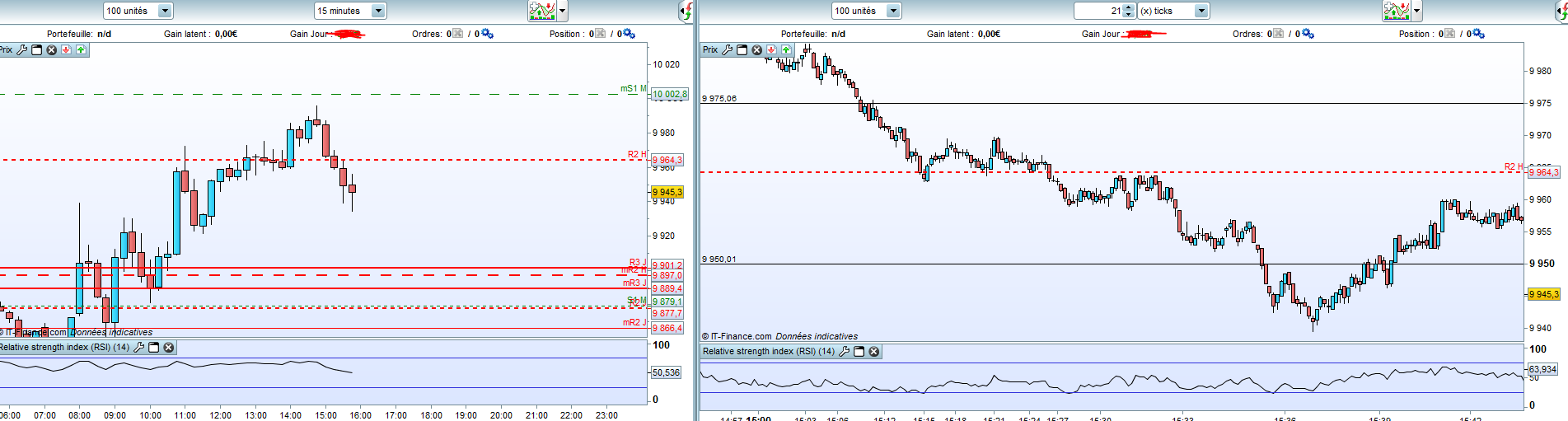Open the left chart Ordres settings gears

(487, 34)
